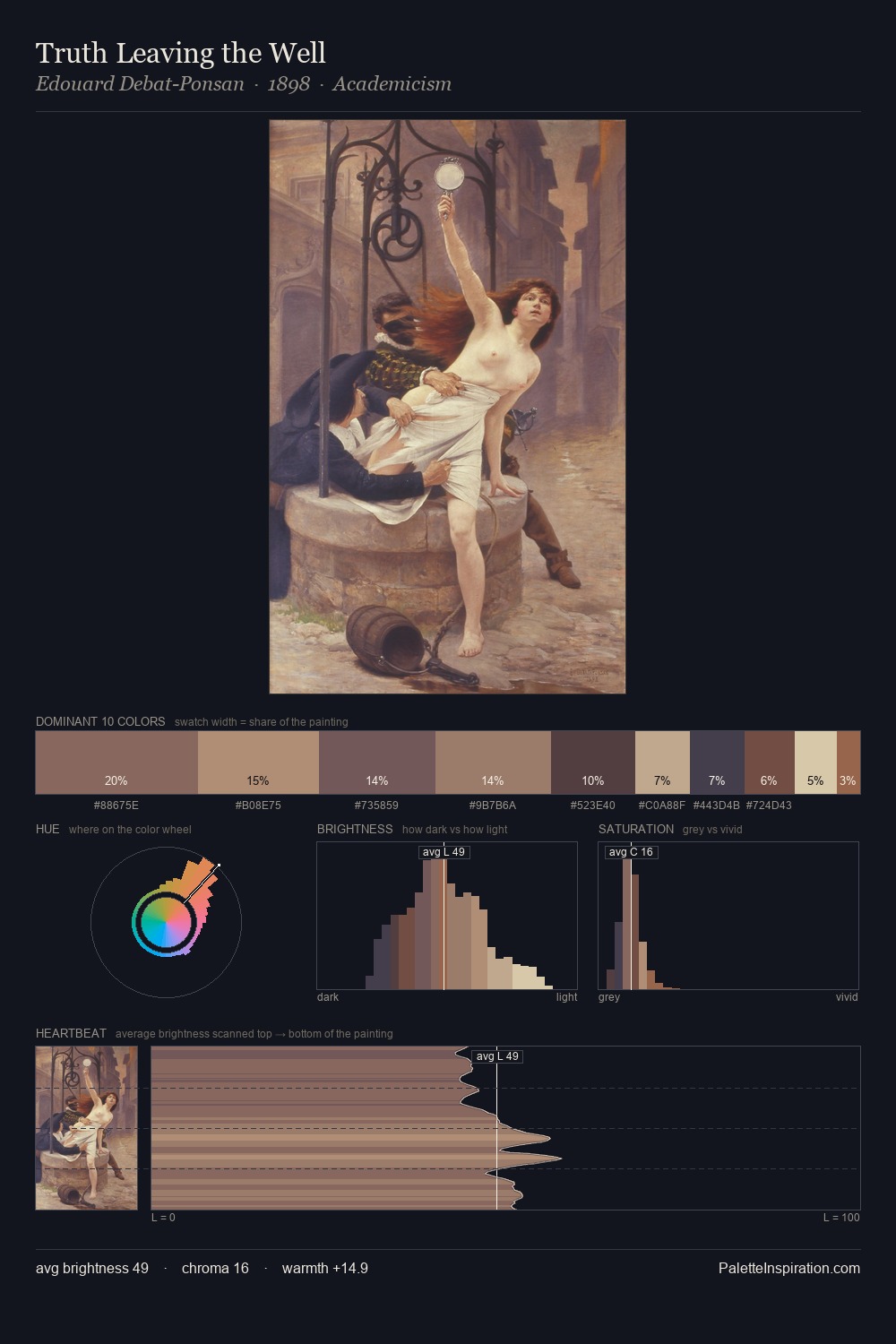Click the hex code #B08E75 label

258,806
